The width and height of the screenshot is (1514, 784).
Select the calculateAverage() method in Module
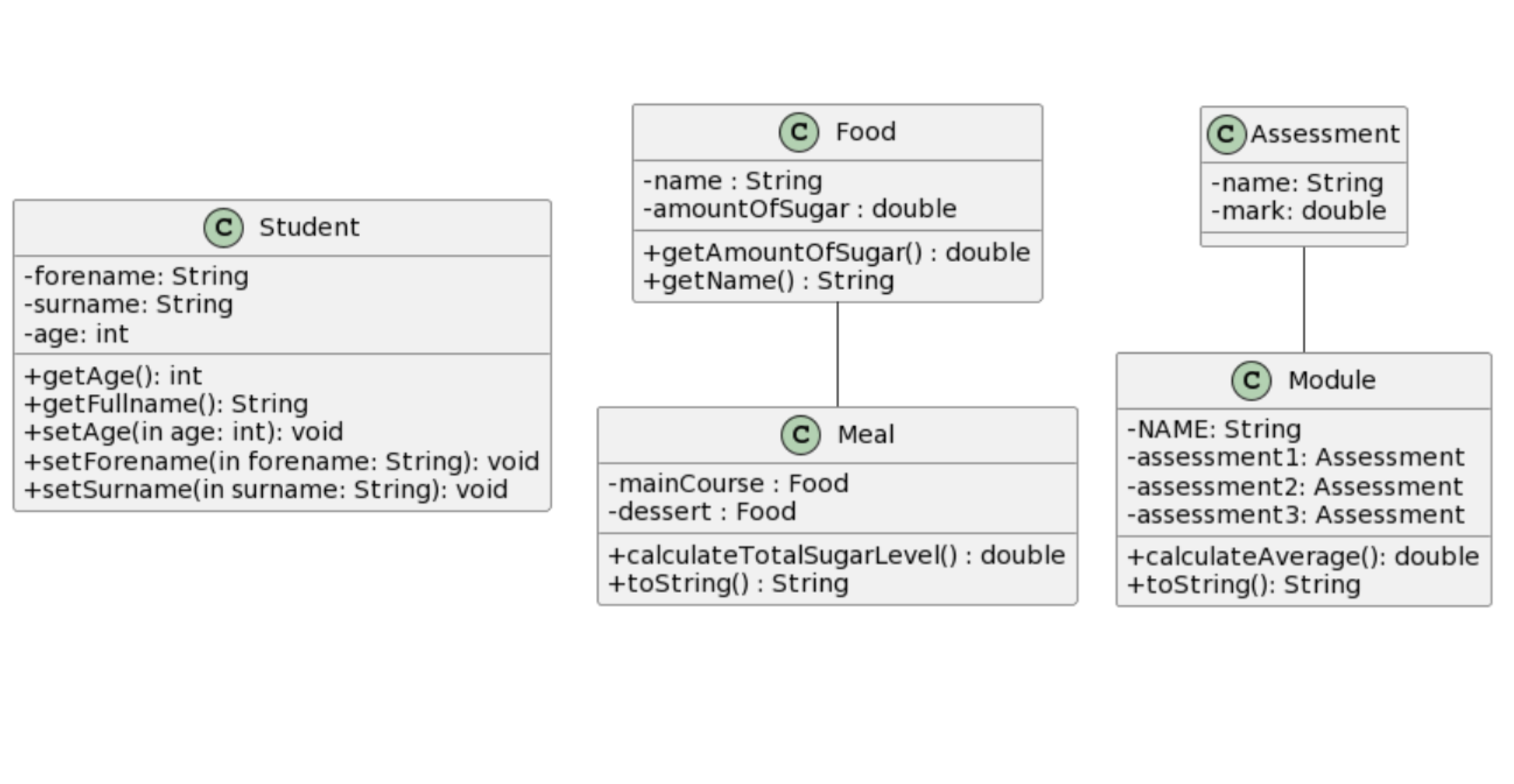point(1303,557)
